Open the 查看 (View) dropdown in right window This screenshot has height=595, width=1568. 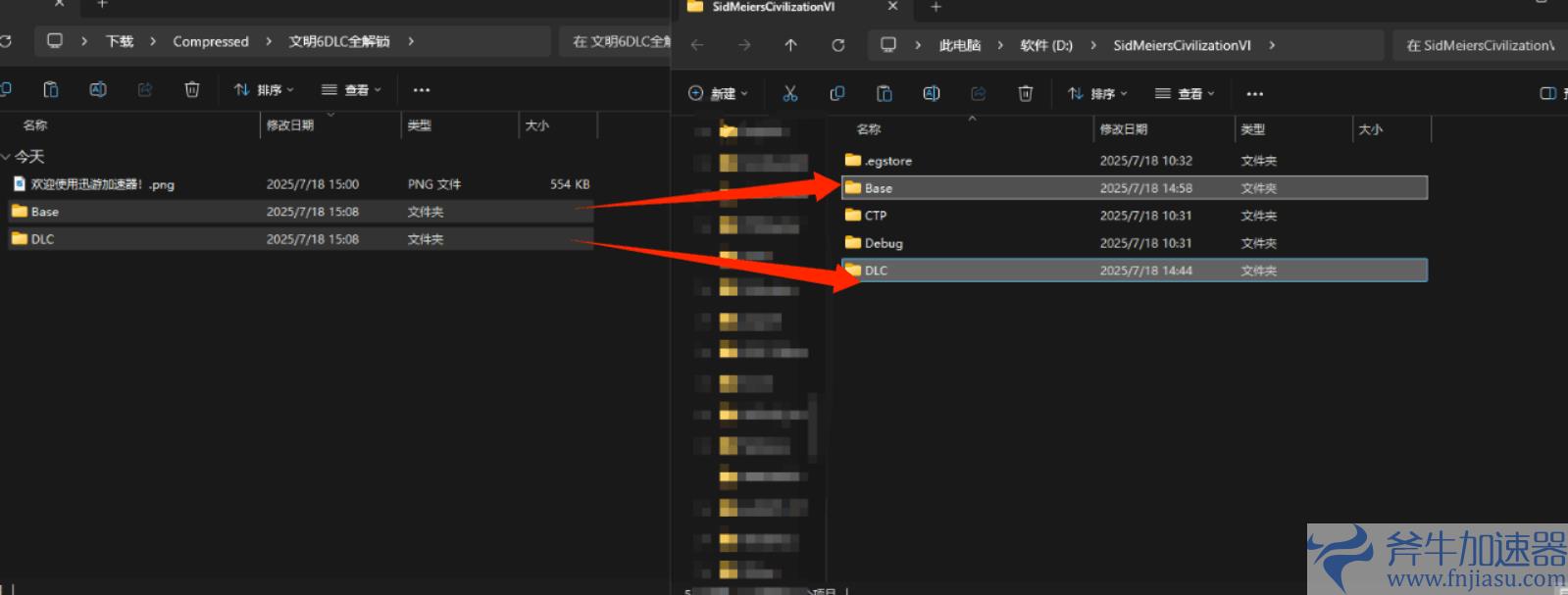click(x=1185, y=93)
